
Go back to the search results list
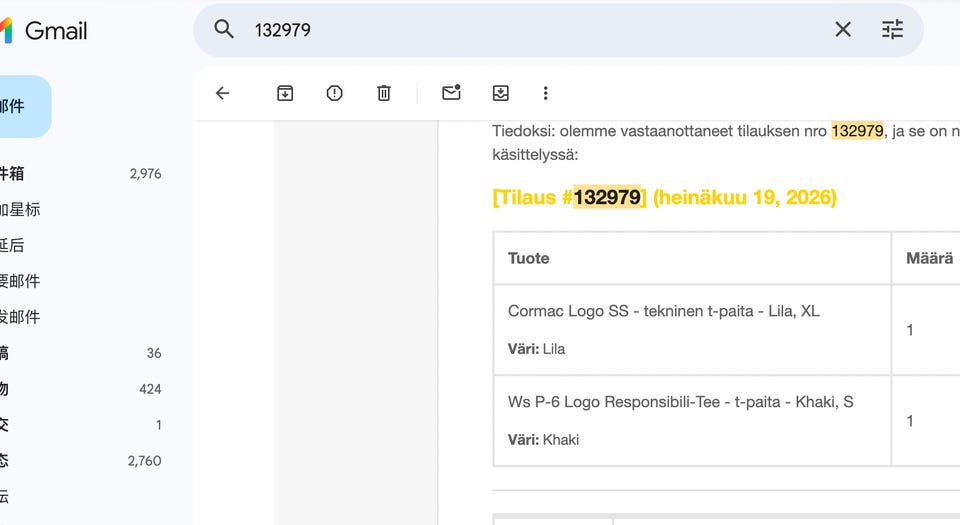(222, 93)
